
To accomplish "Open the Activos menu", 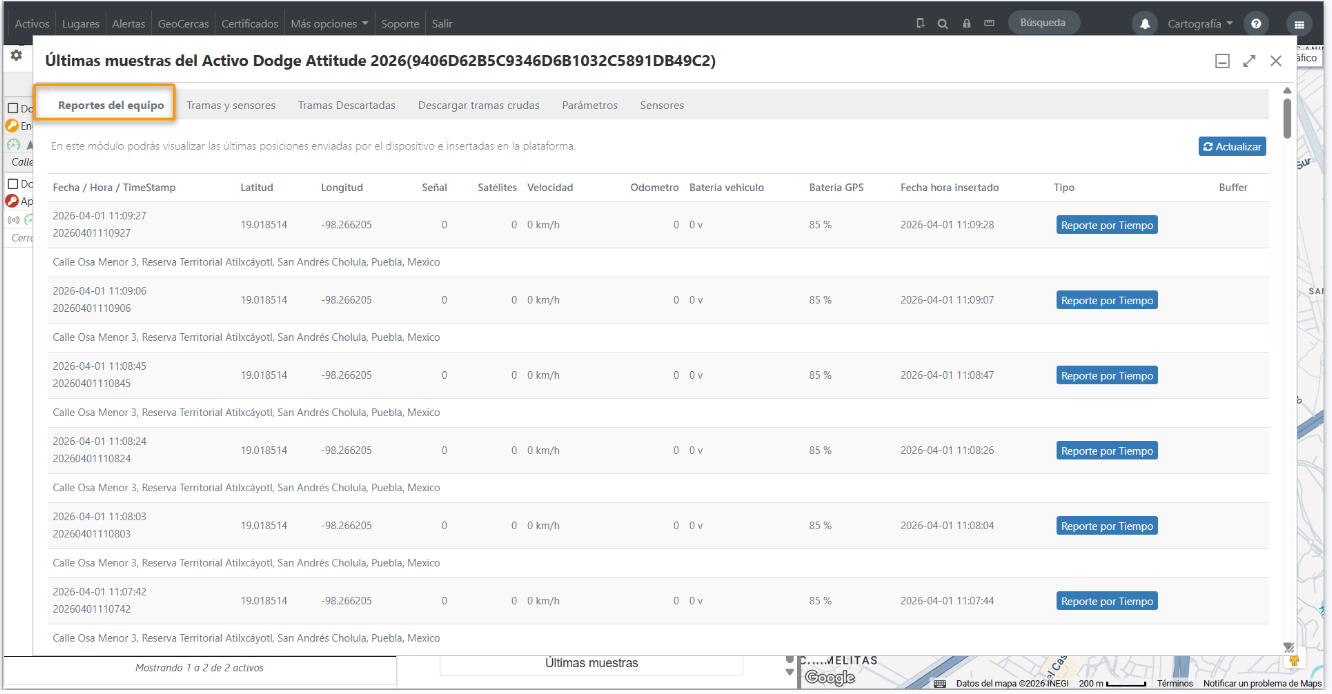I will coord(32,24).
